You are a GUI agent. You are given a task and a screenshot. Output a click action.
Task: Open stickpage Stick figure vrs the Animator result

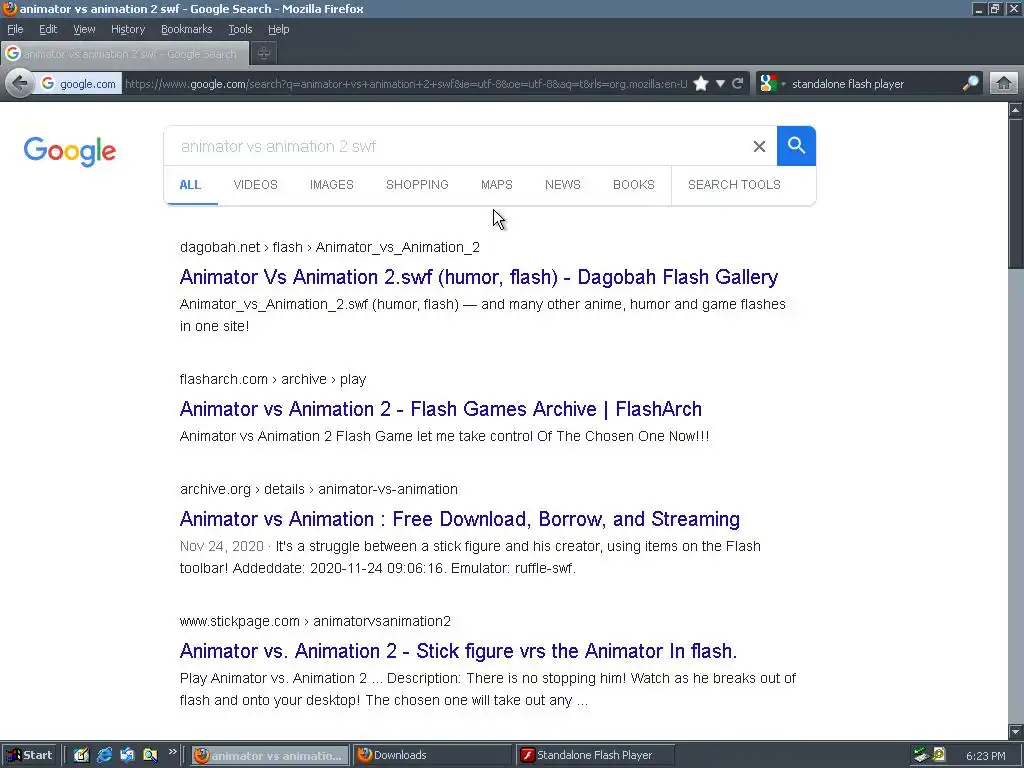click(458, 650)
